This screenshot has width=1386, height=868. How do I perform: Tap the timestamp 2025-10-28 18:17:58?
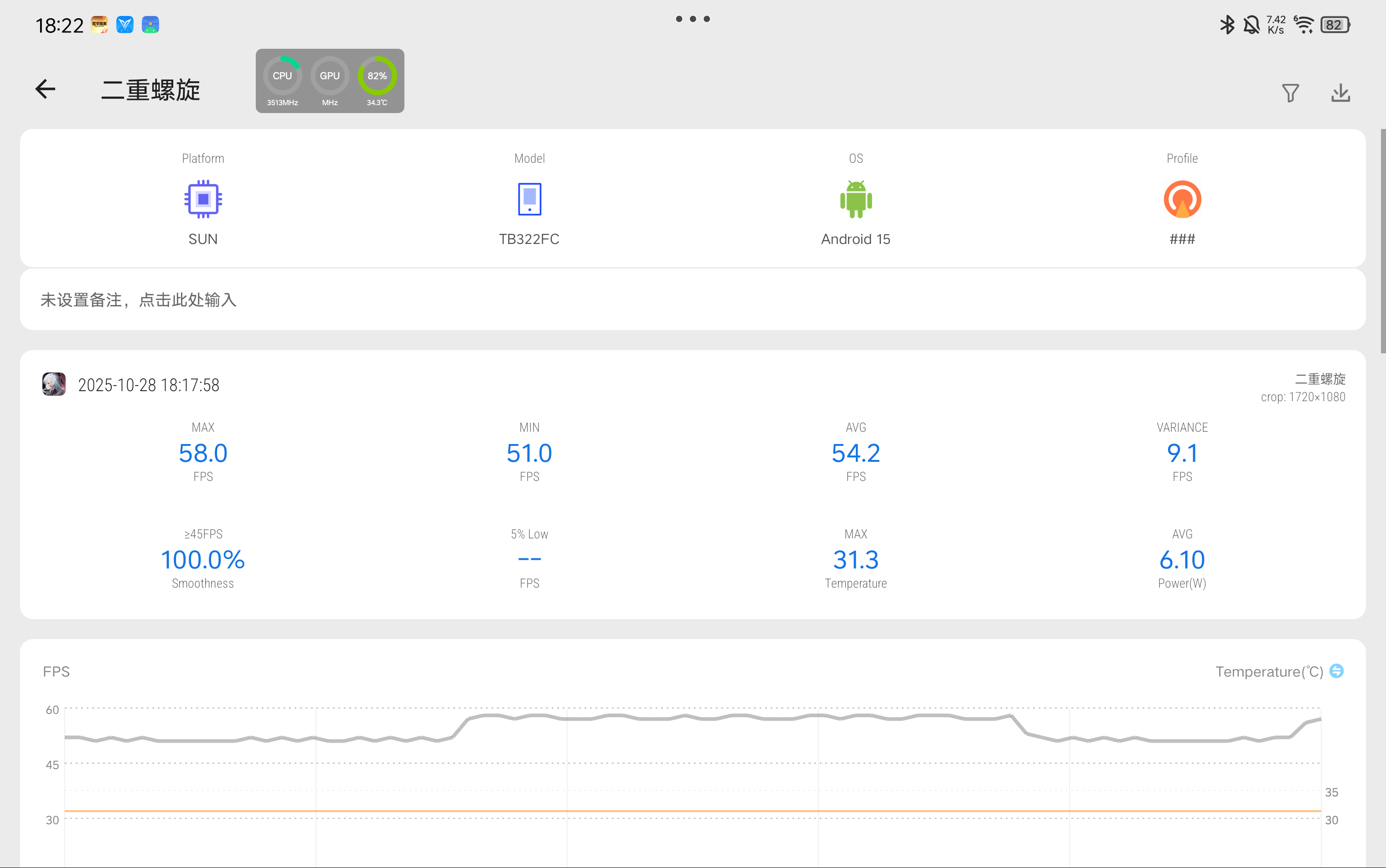point(149,385)
